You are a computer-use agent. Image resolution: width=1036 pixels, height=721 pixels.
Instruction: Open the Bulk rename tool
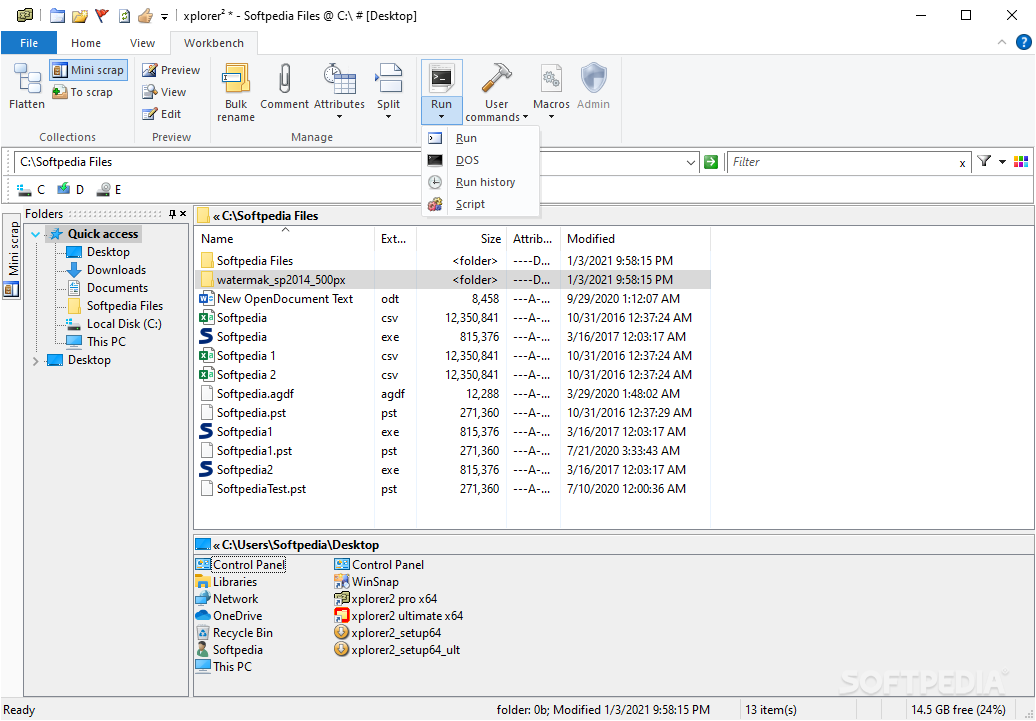(x=236, y=93)
